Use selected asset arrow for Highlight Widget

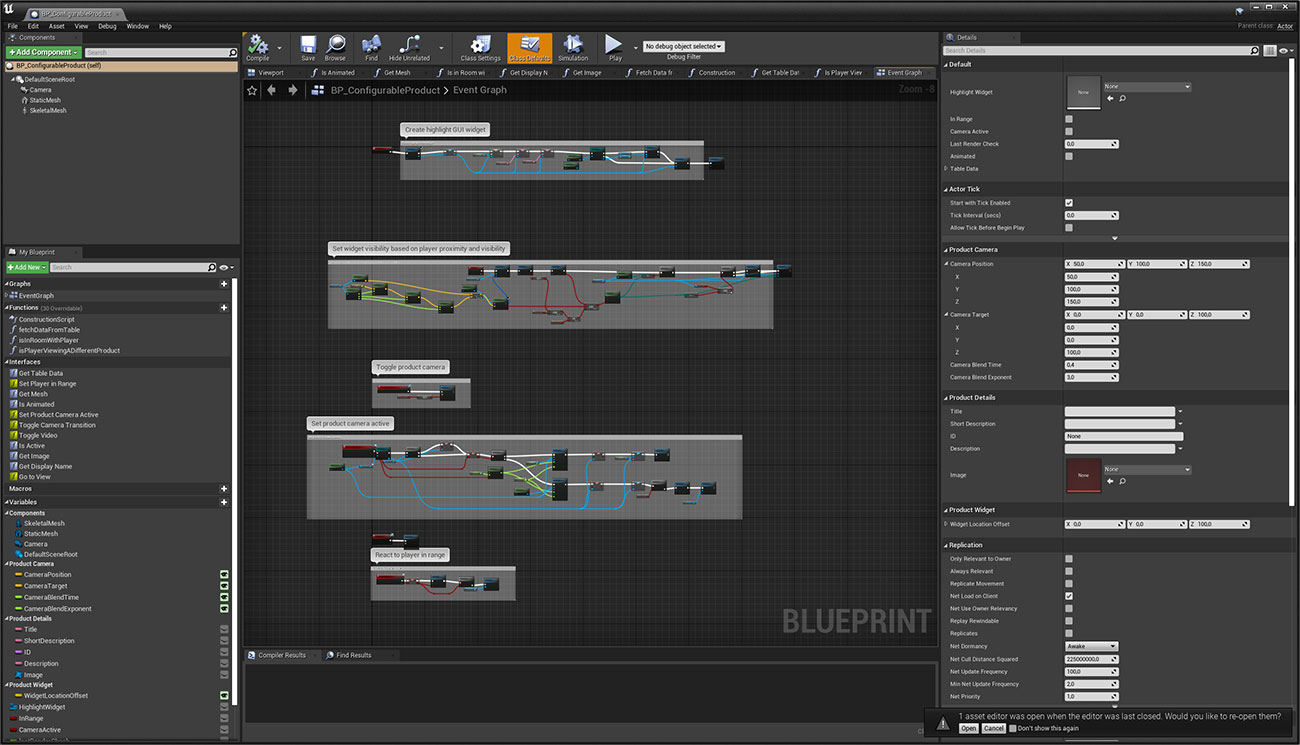click(x=1110, y=98)
